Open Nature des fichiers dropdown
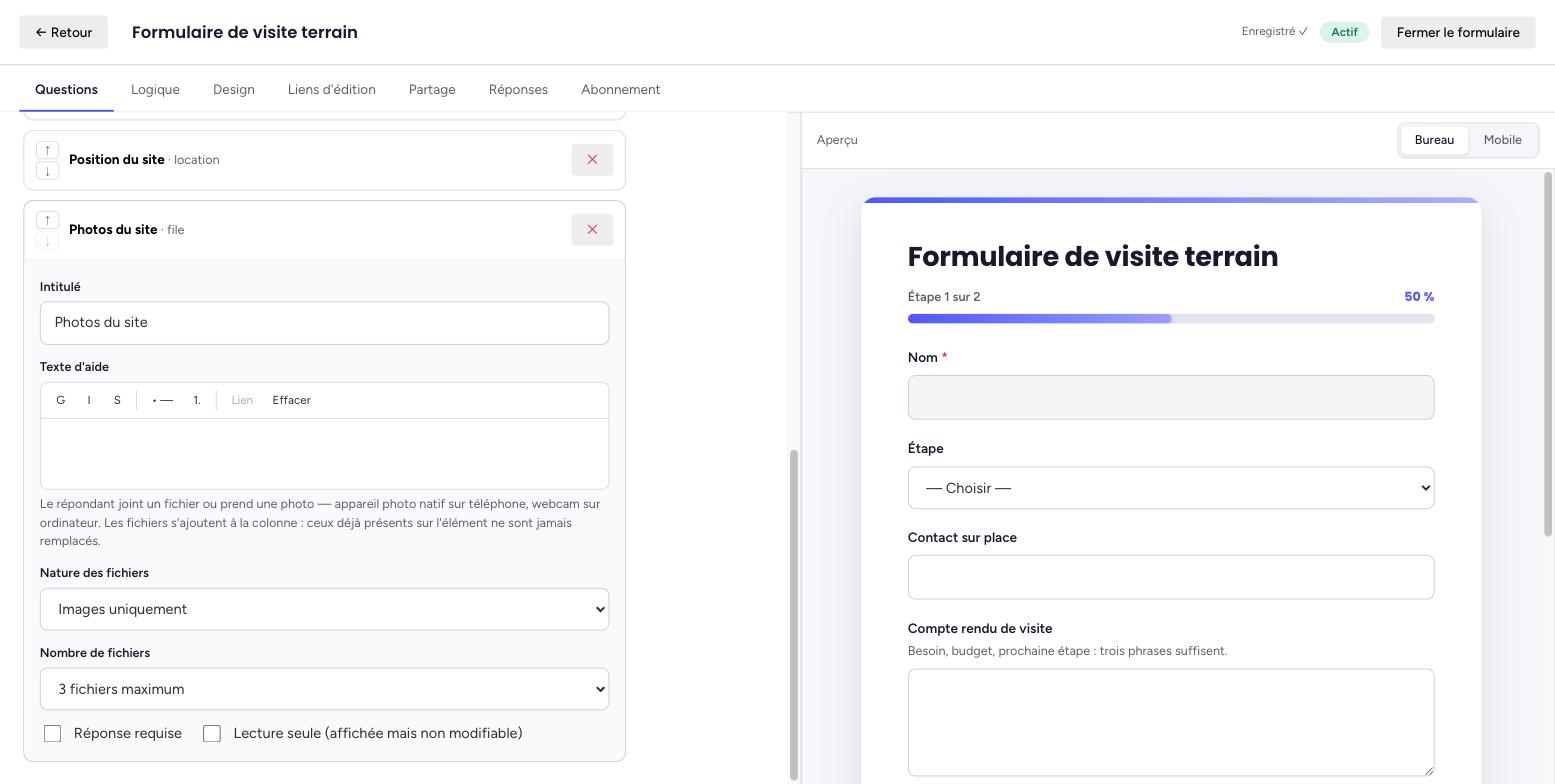This screenshot has width=1555, height=784. (324, 609)
